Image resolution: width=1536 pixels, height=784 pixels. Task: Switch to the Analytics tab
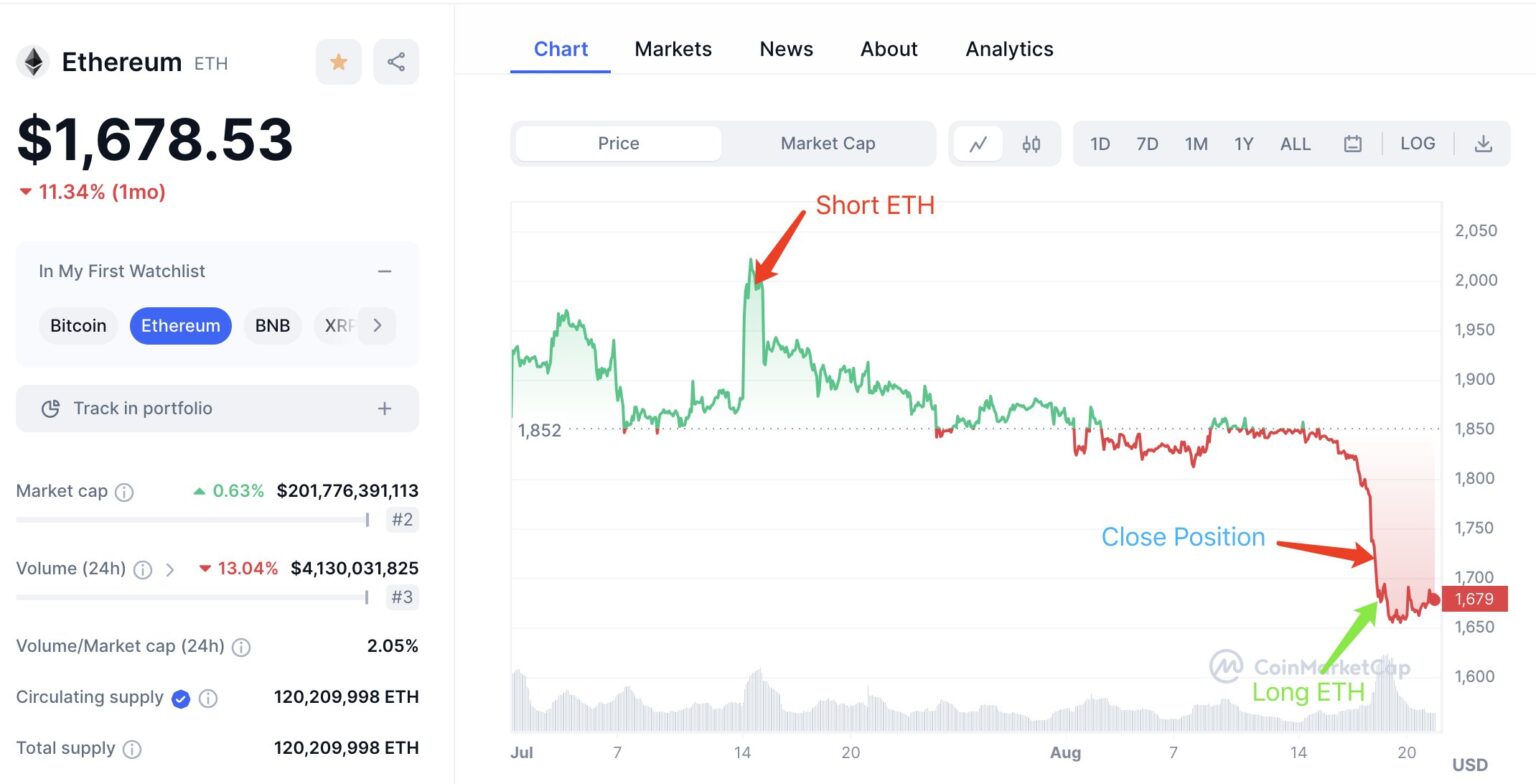(x=1009, y=49)
